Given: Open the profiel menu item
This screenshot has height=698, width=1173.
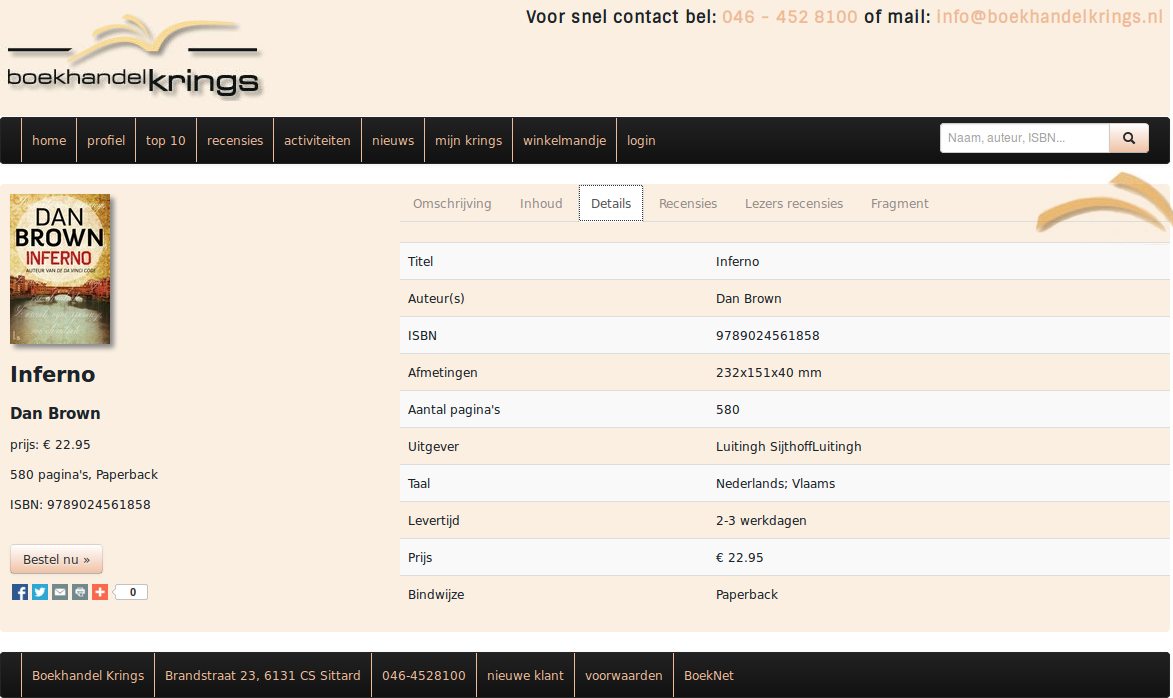Looking at the screenshot, I should pos(106,141).
